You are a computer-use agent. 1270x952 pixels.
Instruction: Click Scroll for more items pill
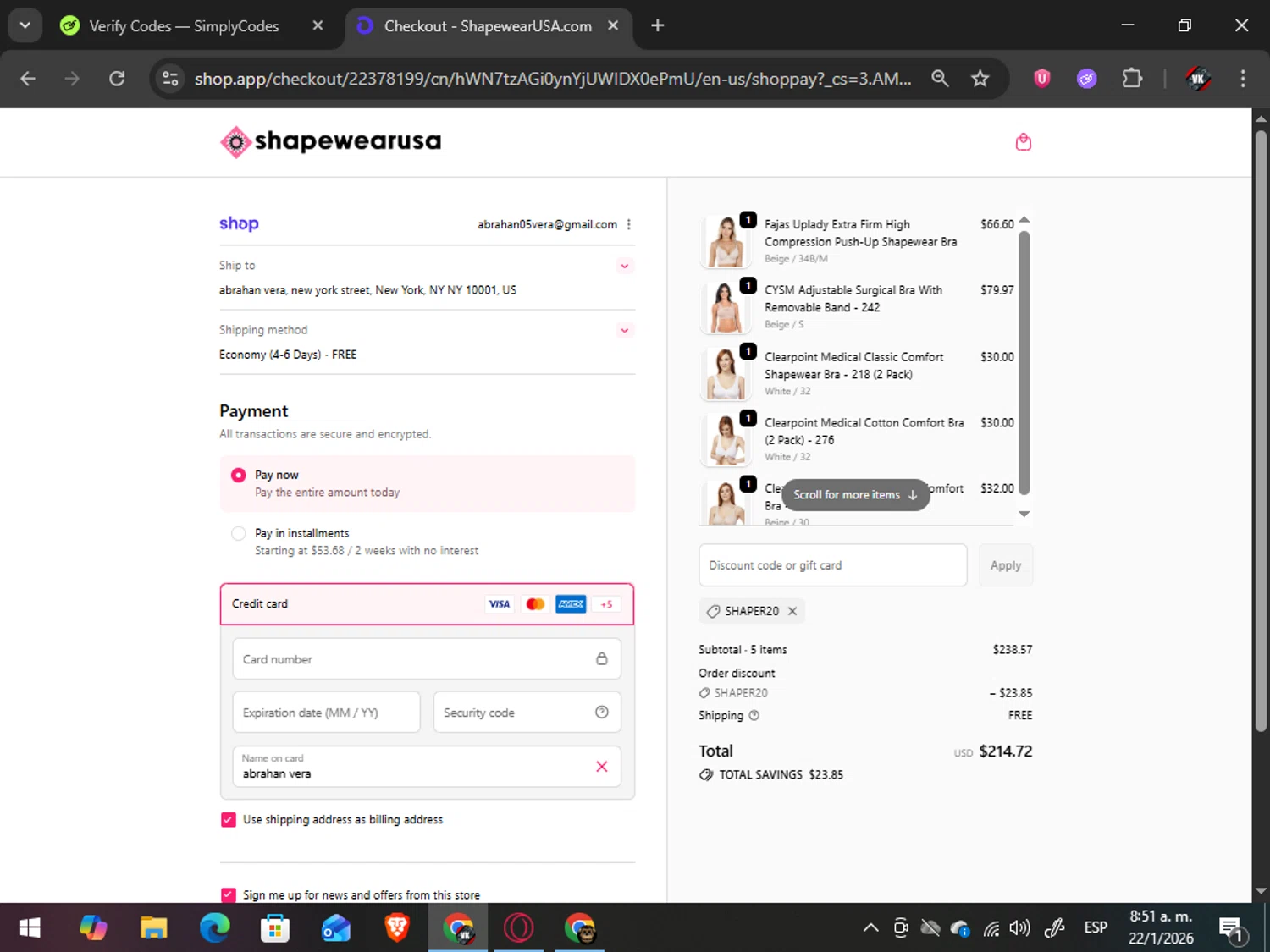click(x=855, y=495)
